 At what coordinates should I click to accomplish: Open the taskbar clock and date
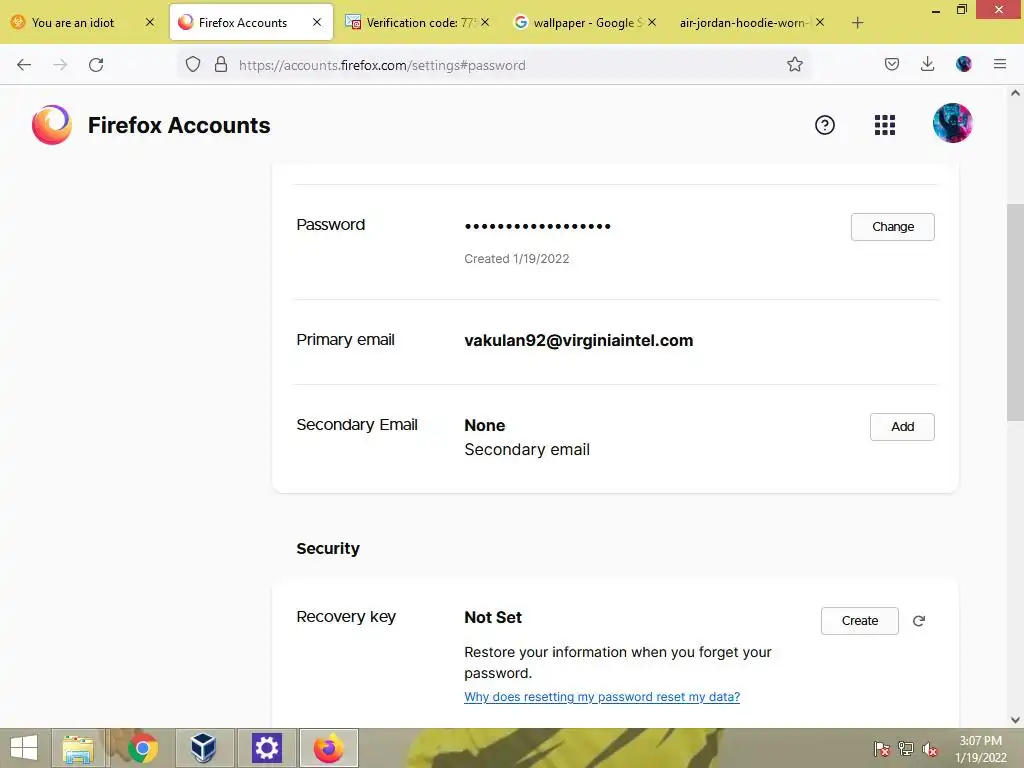pos(981,749)
